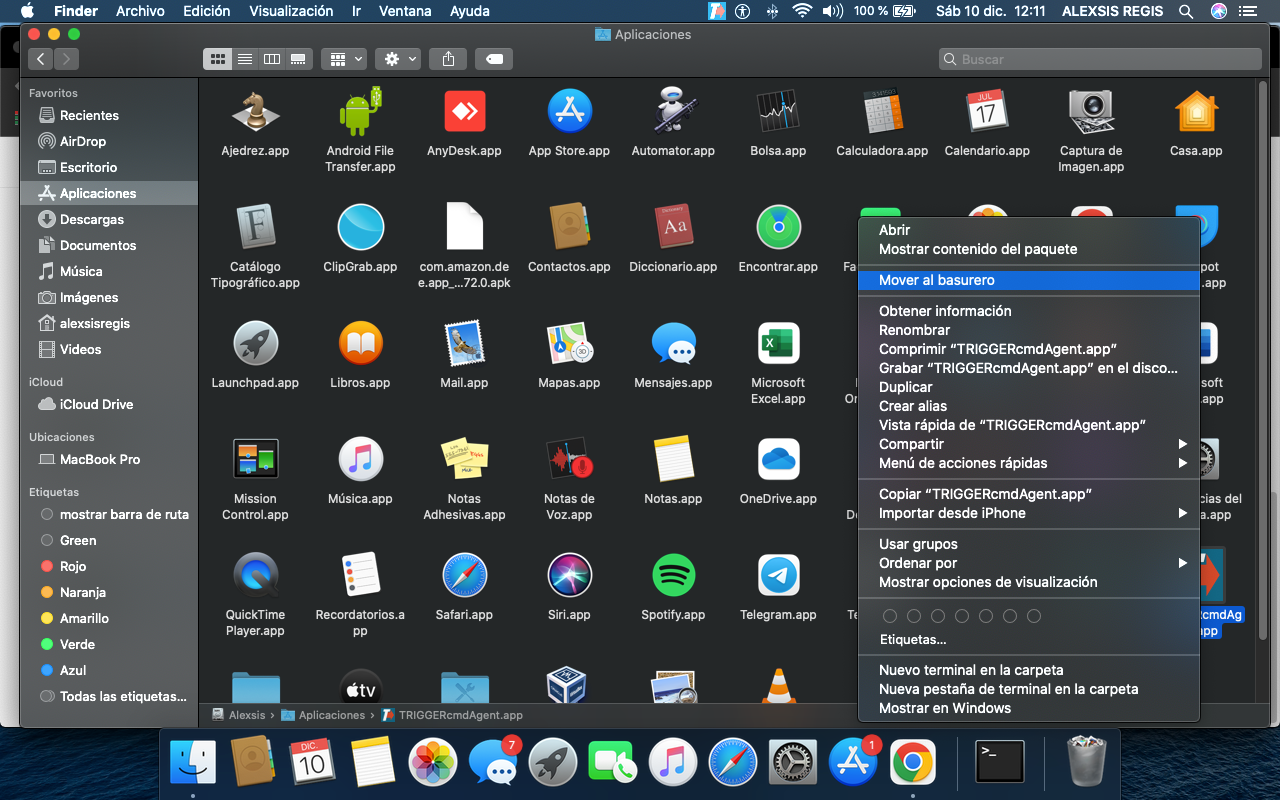Select QuickTime Player.app icon

click(255, 575)
